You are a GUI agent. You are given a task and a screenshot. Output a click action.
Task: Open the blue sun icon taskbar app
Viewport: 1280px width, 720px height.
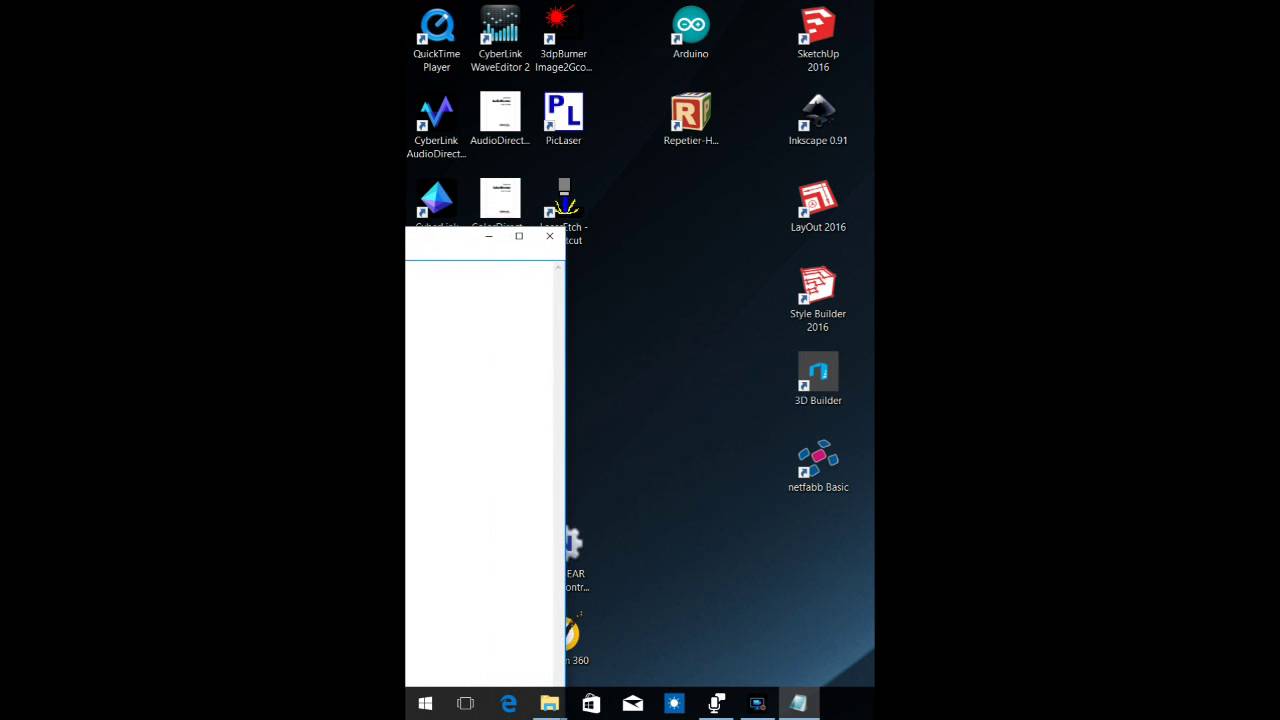pyautogui.click(x=674, y=704)
